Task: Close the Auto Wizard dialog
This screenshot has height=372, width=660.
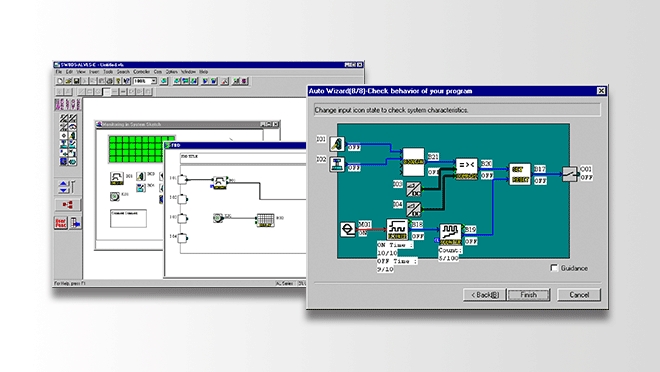Action: coord(601,91)
